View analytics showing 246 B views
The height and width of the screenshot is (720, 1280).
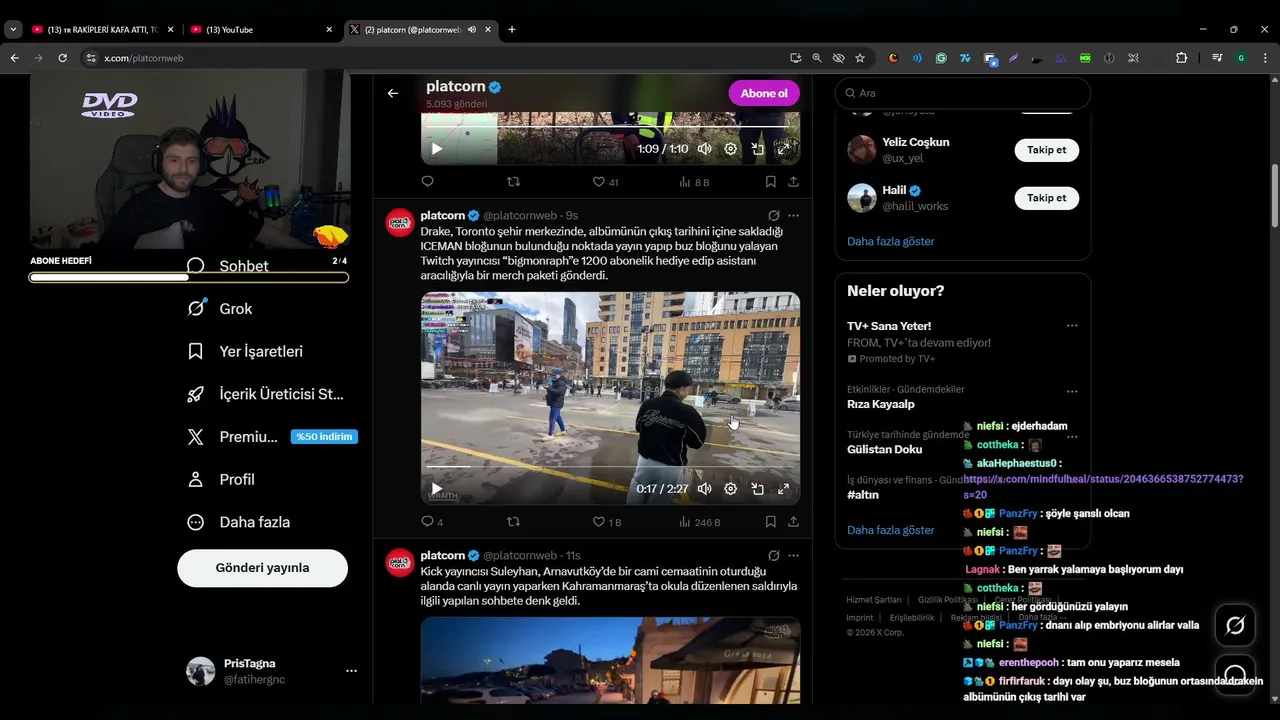[700, 522]
